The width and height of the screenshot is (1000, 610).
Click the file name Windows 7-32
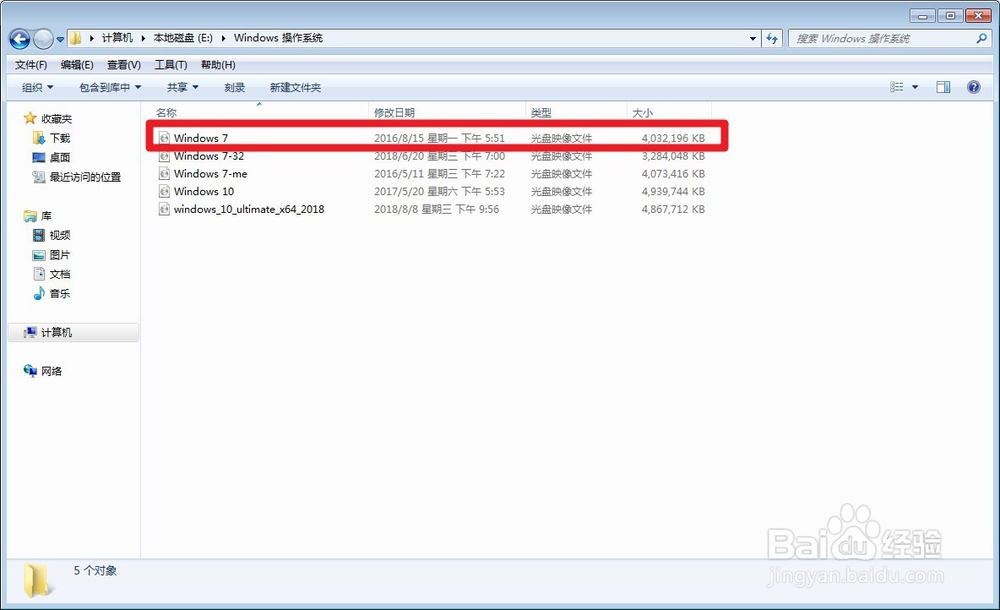(x=209, y=156)
